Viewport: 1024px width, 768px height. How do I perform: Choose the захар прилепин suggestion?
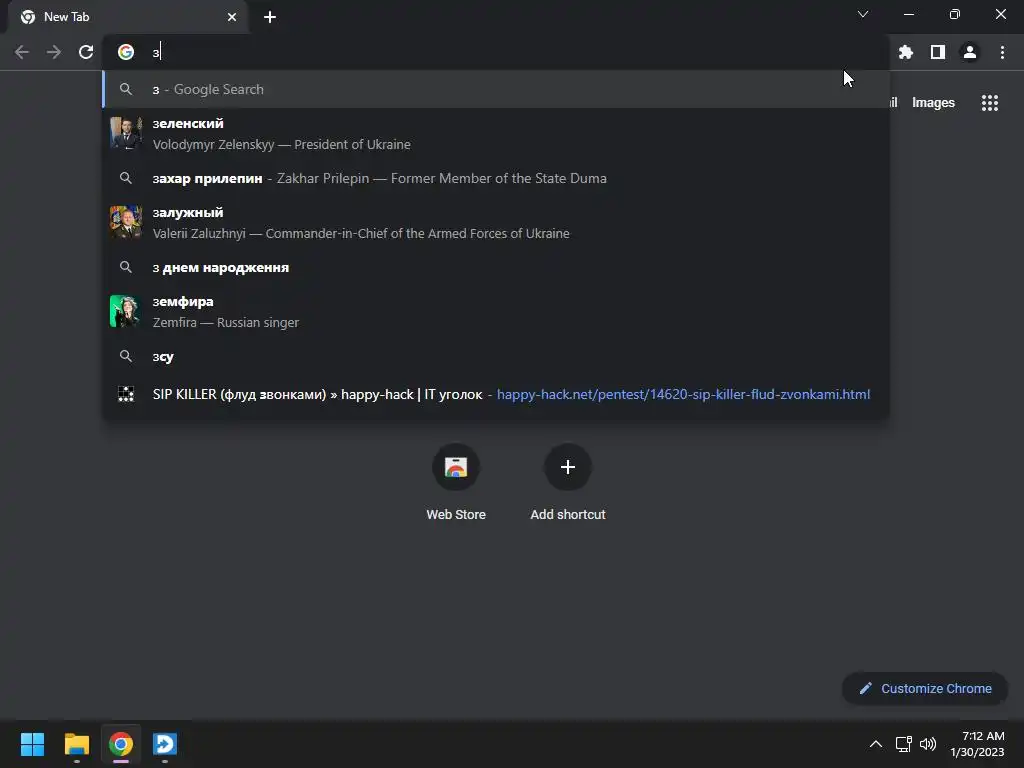coord(496,178)
